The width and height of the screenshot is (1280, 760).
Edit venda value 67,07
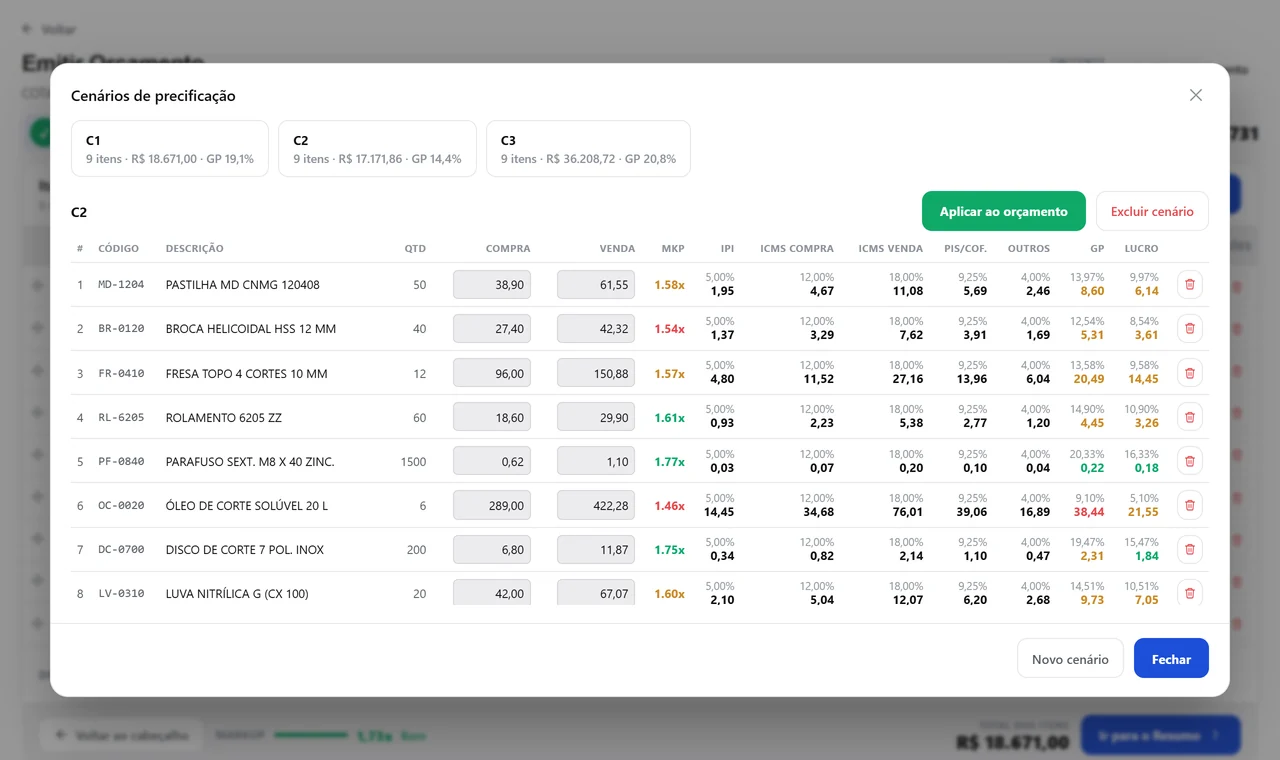596,592
